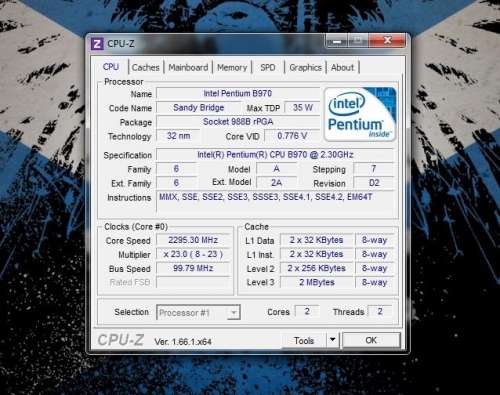This screenshot has height=395, width=500.
Task: Click the Tools button
Action: click(x=304, y=341)
